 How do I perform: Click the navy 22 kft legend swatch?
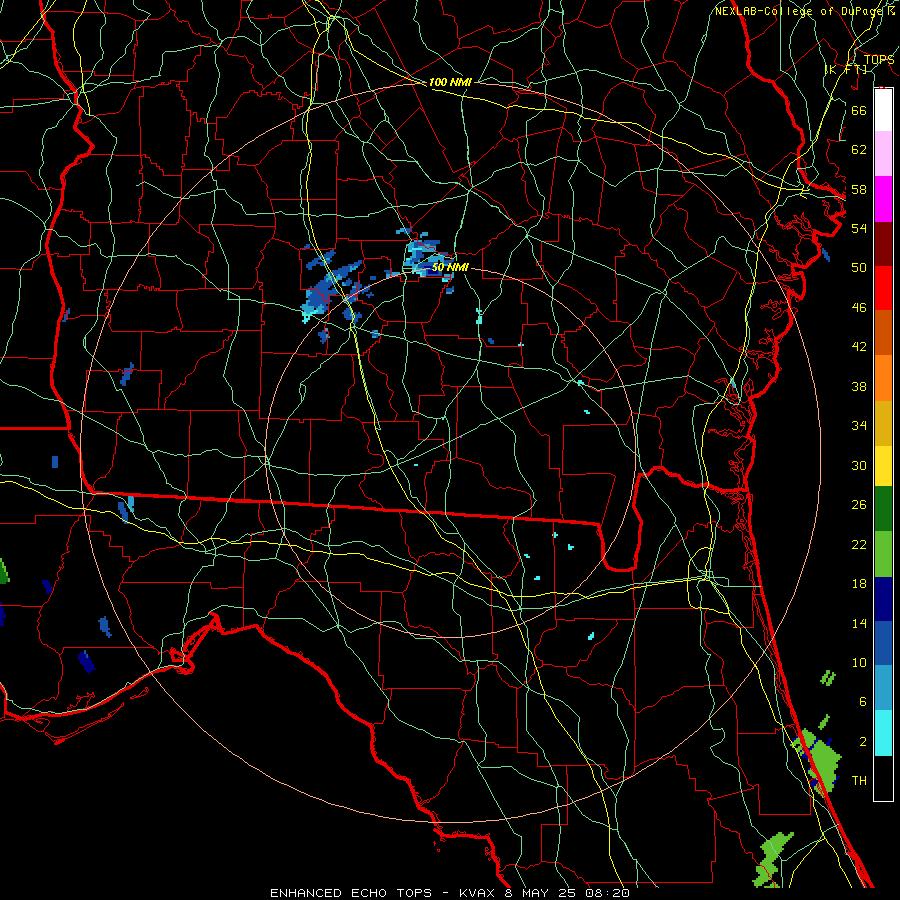[x=883, y=599]
